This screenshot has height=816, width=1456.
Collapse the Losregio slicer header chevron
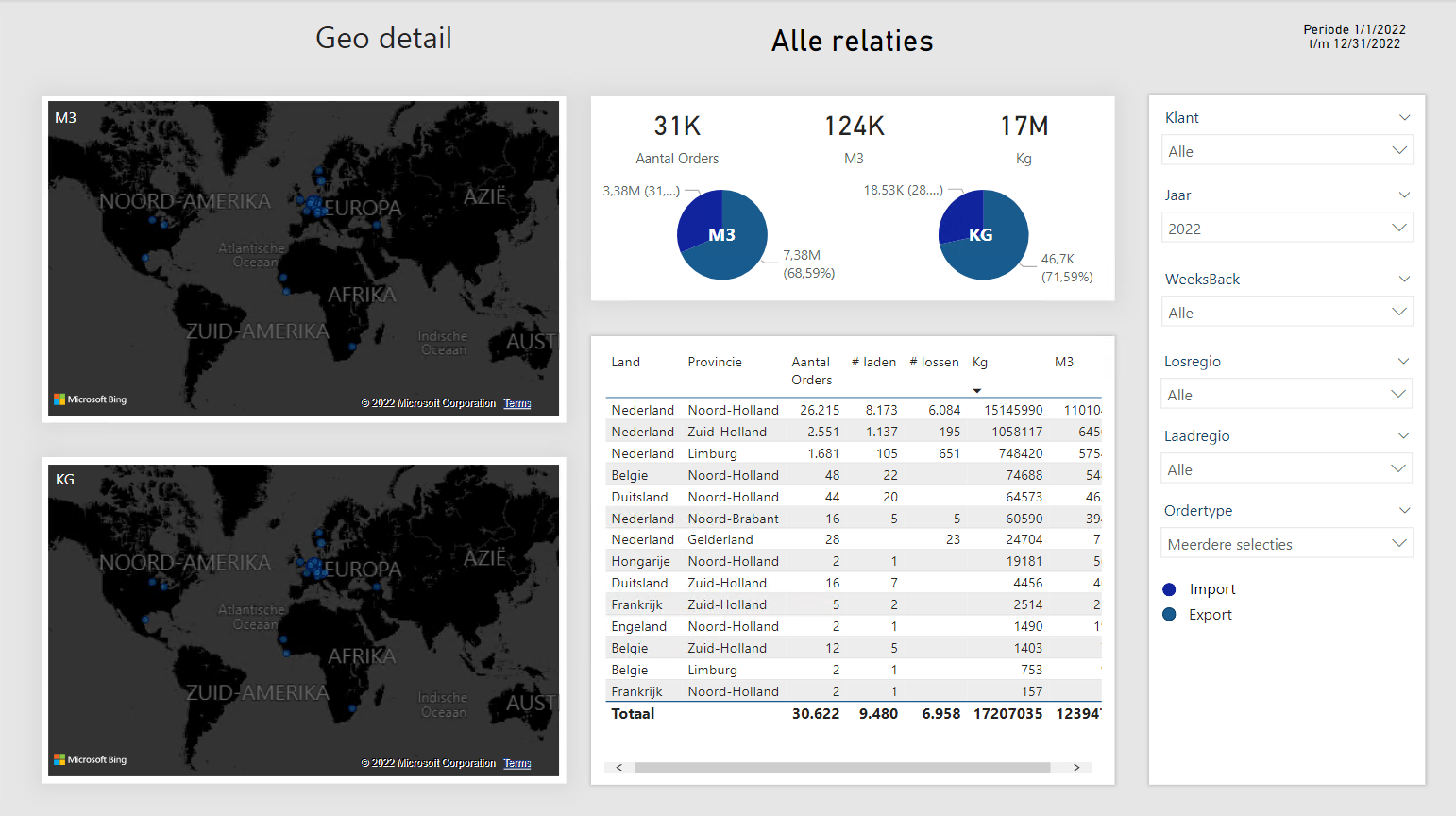click(1404, 362)
